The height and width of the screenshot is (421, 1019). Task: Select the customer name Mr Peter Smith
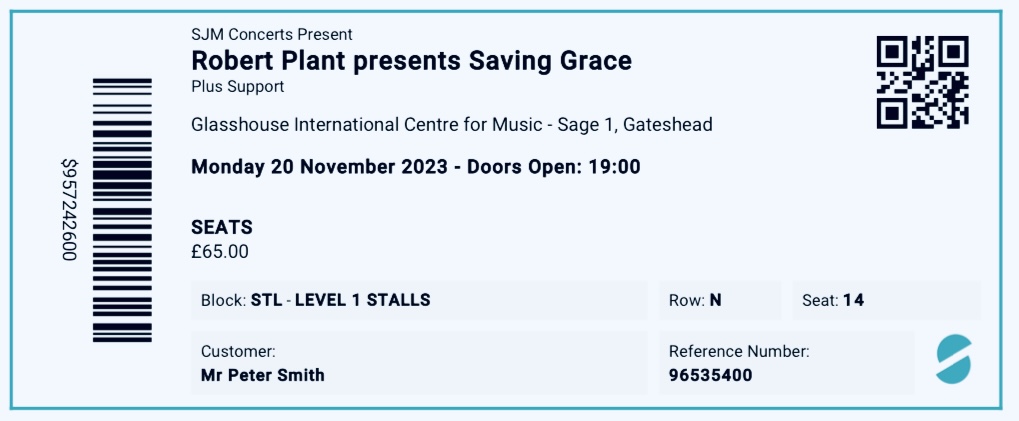tap(263, 376)
